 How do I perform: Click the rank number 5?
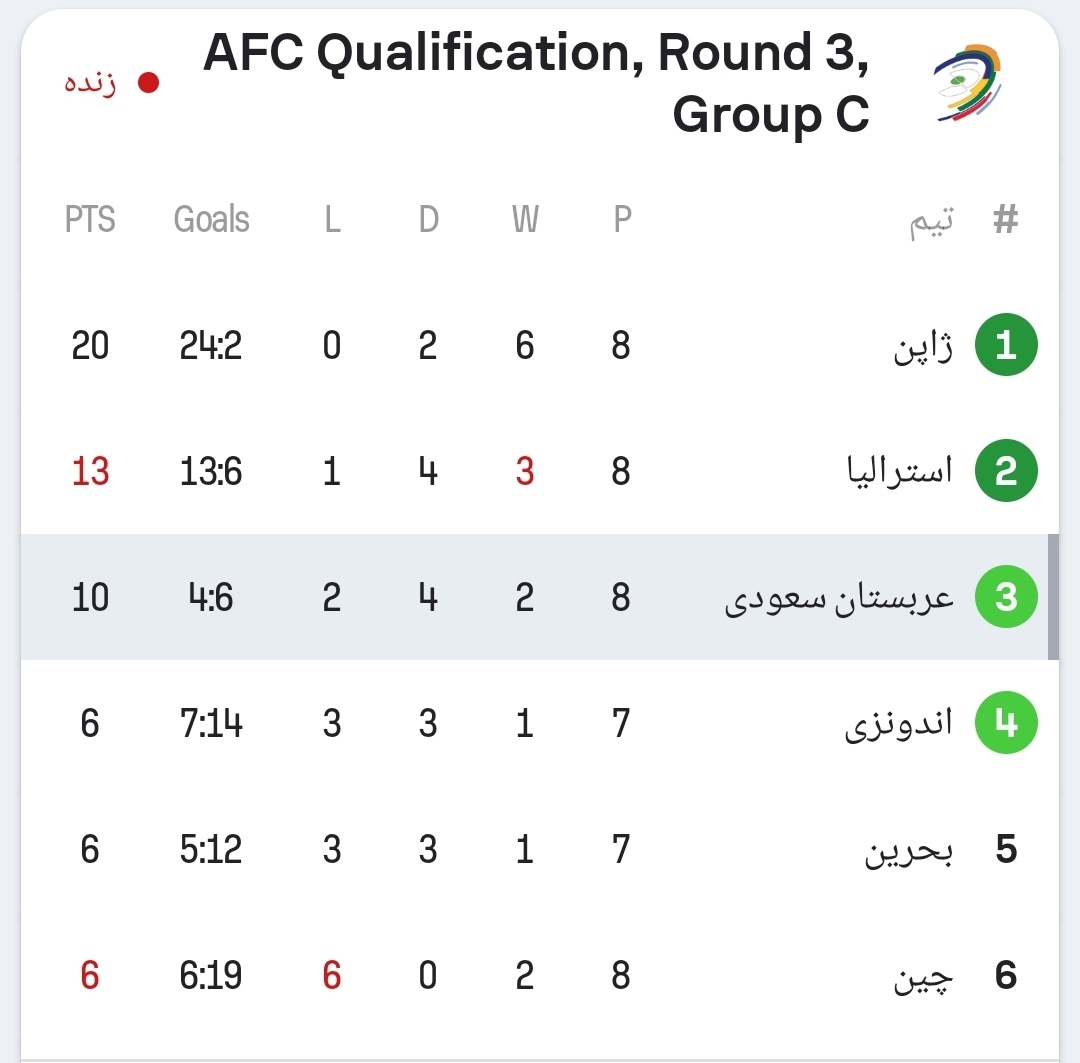point(1006,849)
